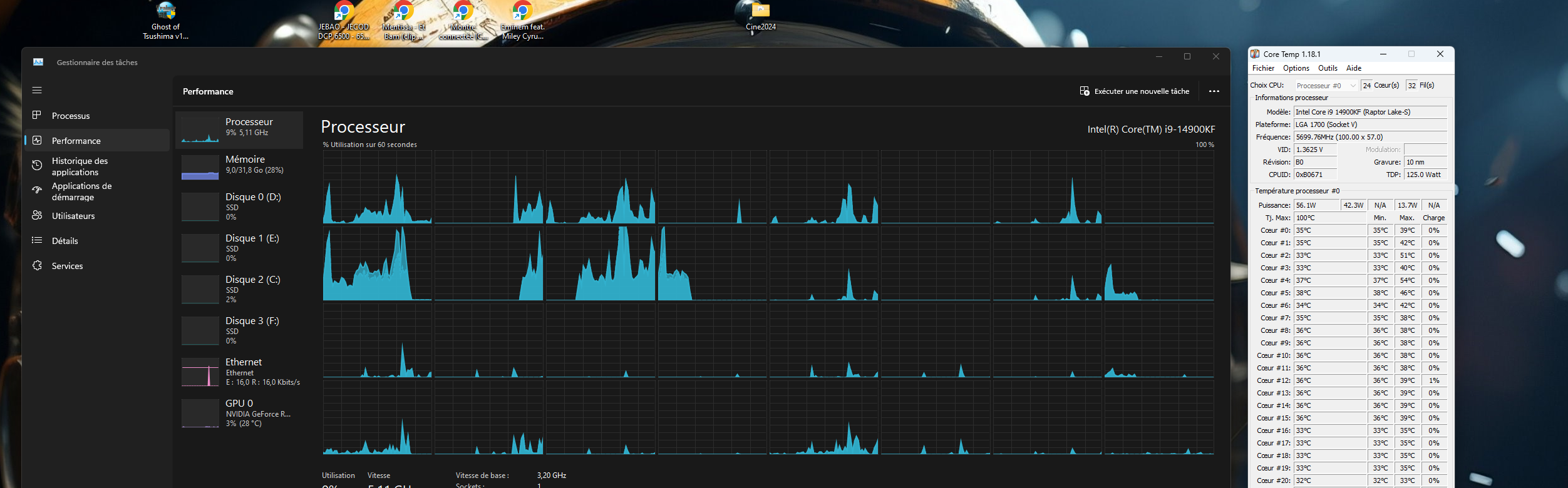Viewport: 1568px width, 488px height.
Task: Click the Services gear icon
Action: pos(37,265)
